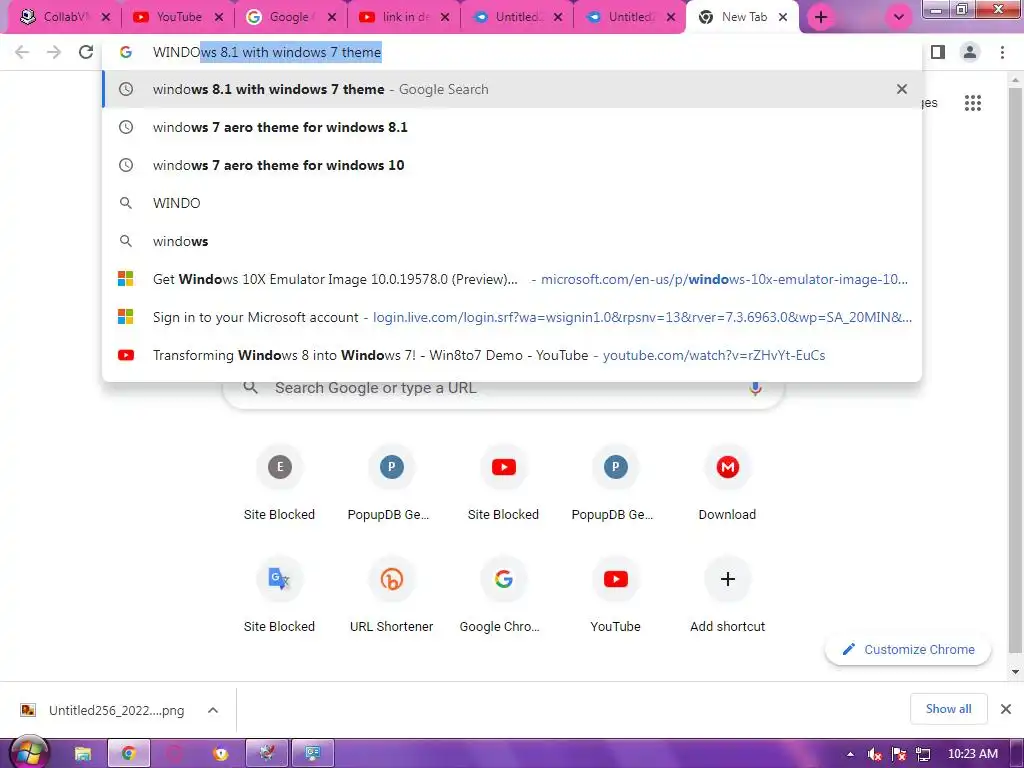
Task: Open File Explorer from taskbar
Action: (x=83, y=754)
